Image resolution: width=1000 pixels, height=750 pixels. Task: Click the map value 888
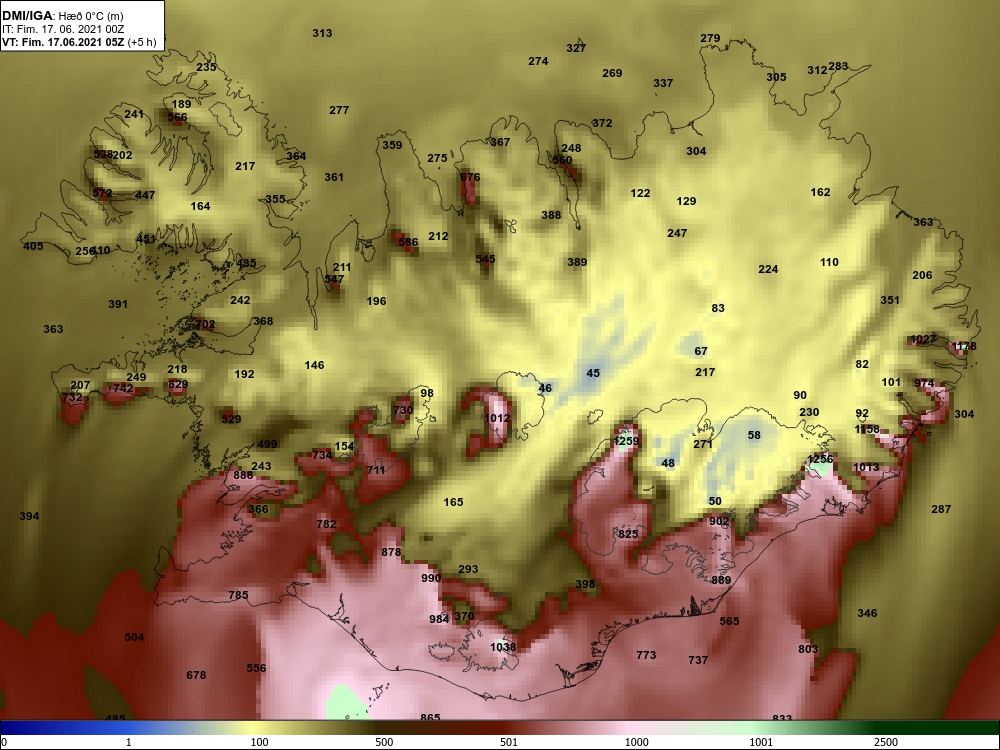coord(243,475)
